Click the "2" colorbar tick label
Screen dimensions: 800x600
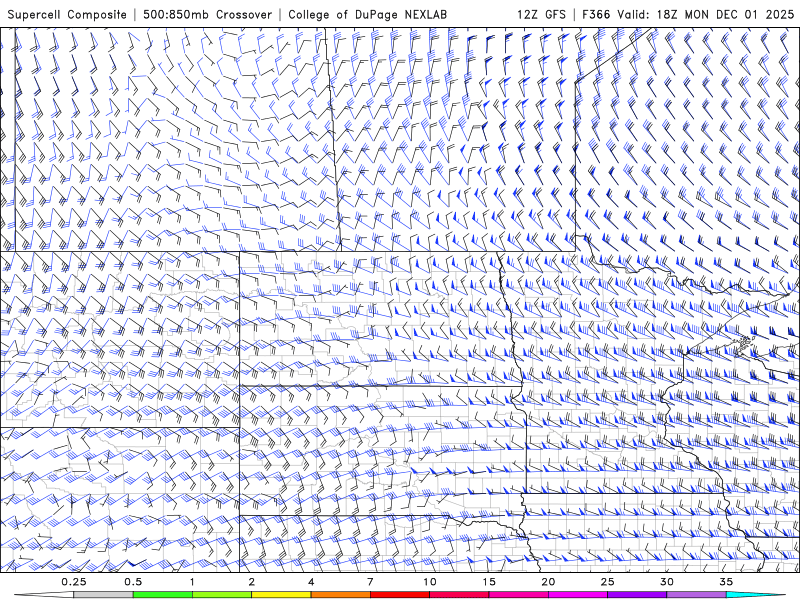pyautogui.click(x=252, y=582)
